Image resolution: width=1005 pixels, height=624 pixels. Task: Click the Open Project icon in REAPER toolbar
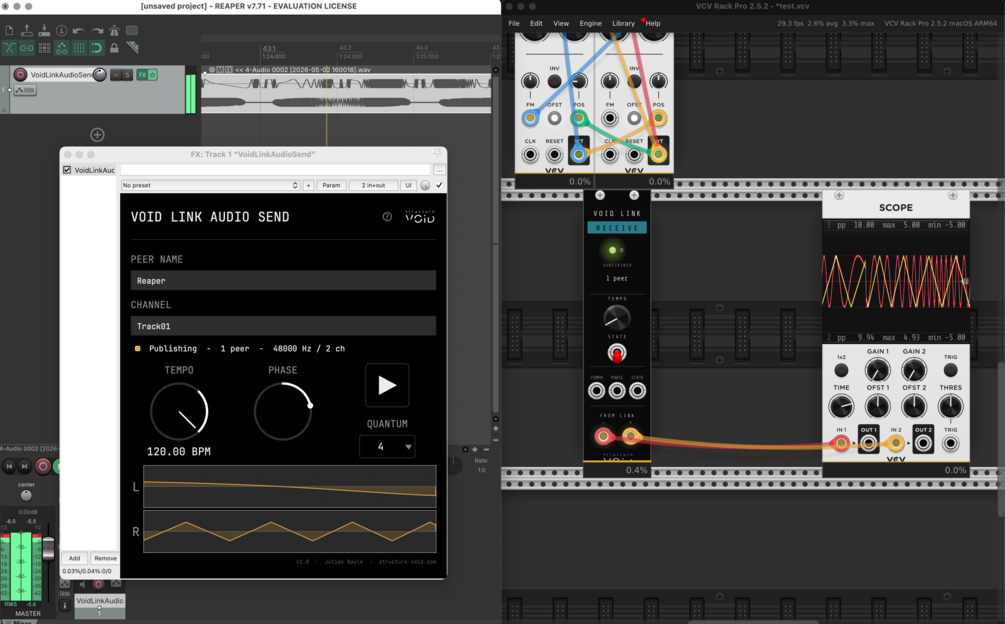click(27, 30)
